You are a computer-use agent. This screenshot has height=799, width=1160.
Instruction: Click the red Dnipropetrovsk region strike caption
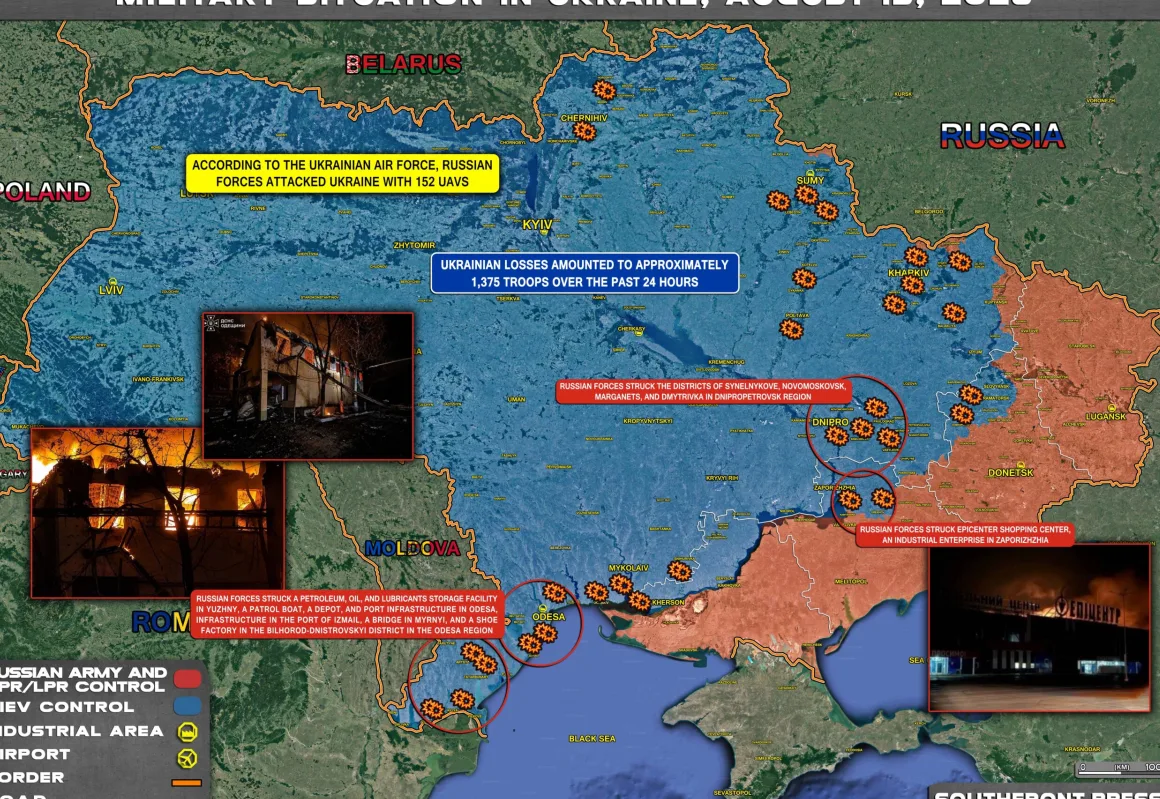point(703,391)
